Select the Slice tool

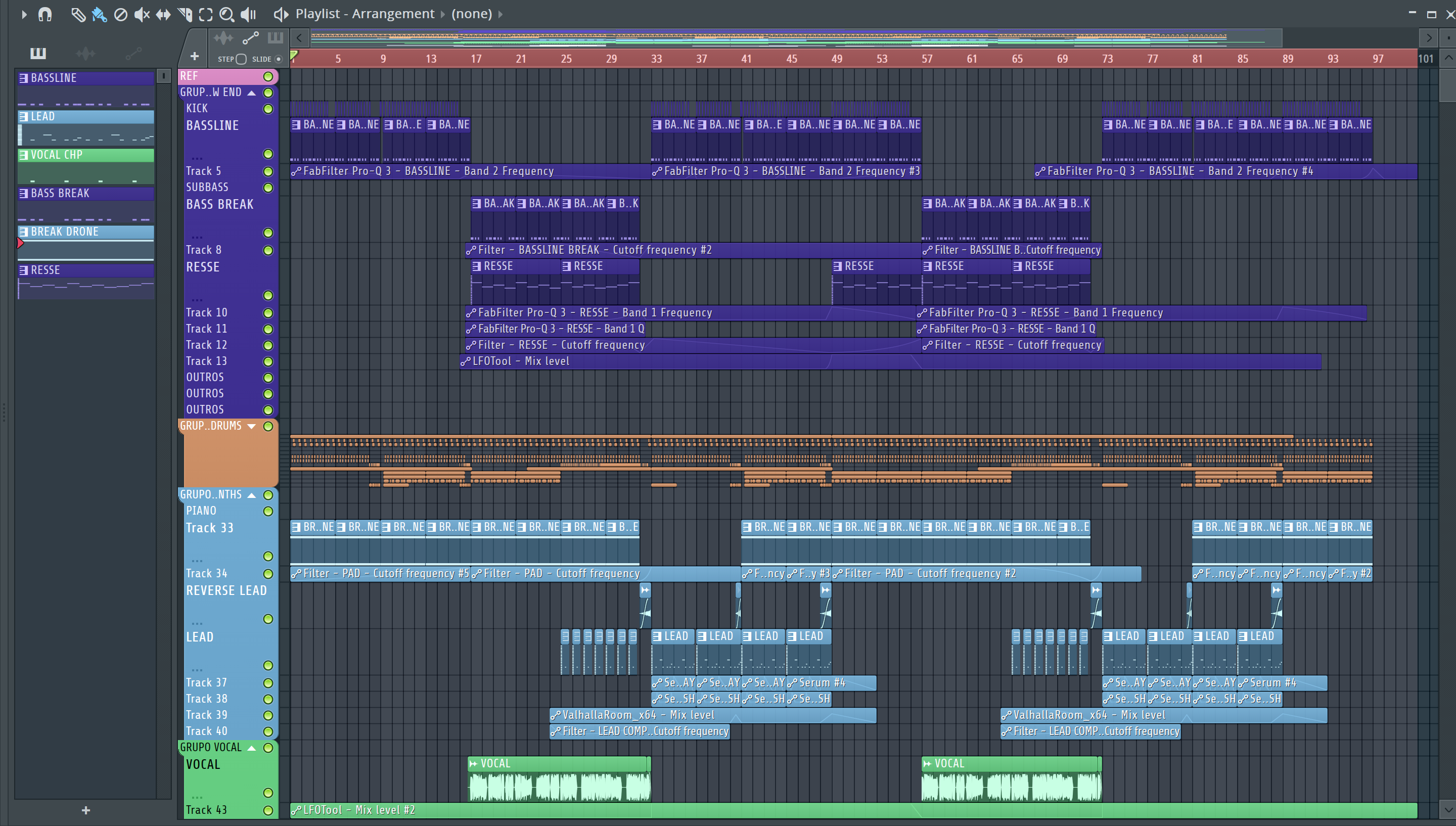click(x=185, y=14)
